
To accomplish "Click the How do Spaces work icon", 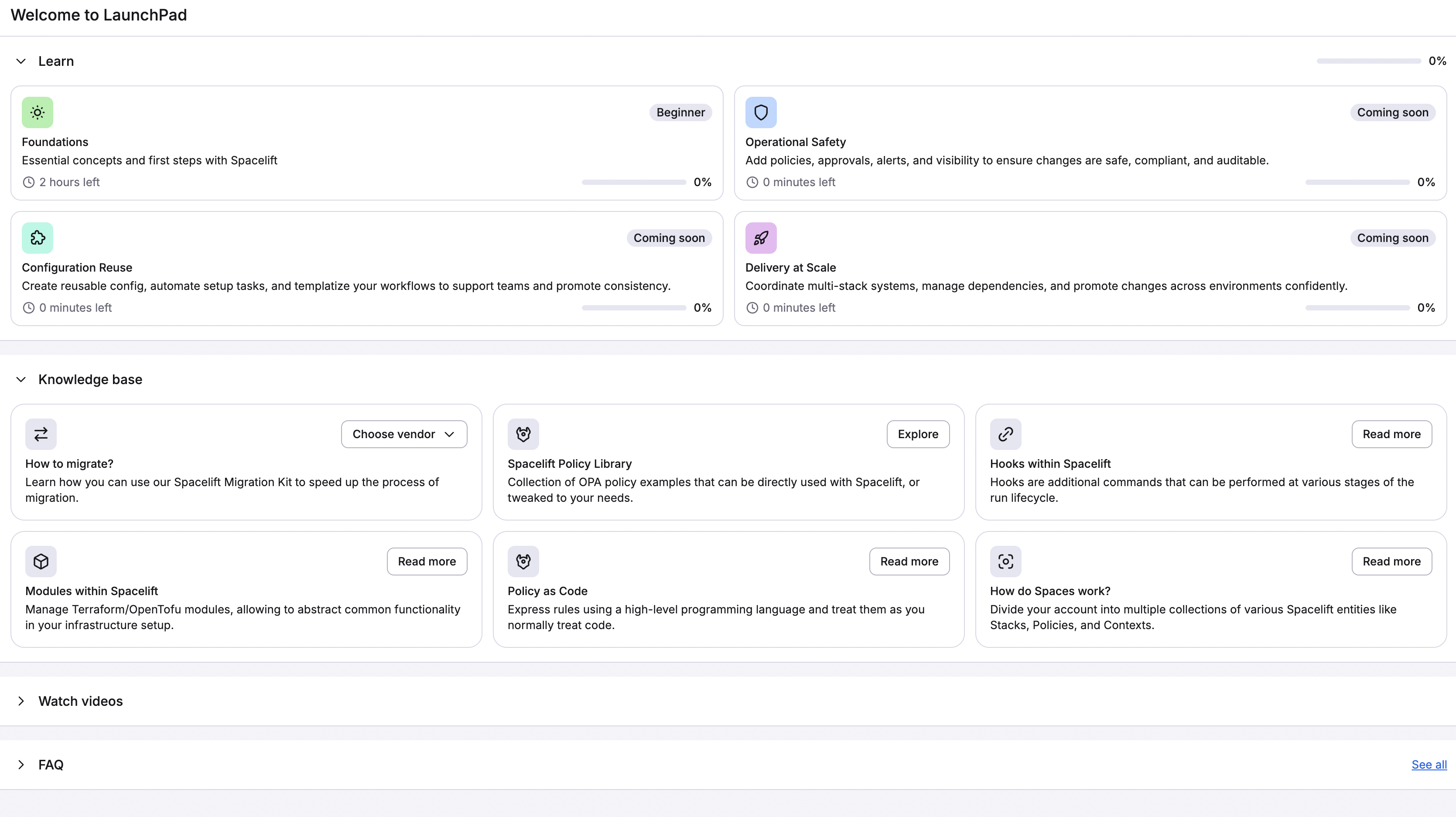I will pyautogui.click(x=1005, y=561).
